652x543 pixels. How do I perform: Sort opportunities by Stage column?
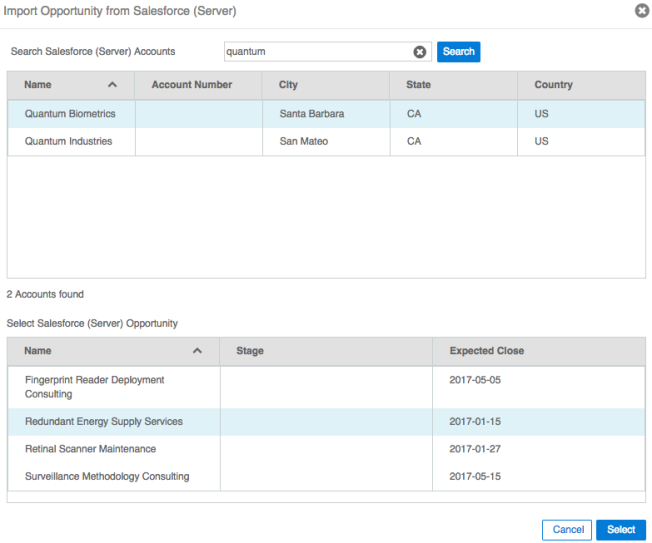point(250,351)
